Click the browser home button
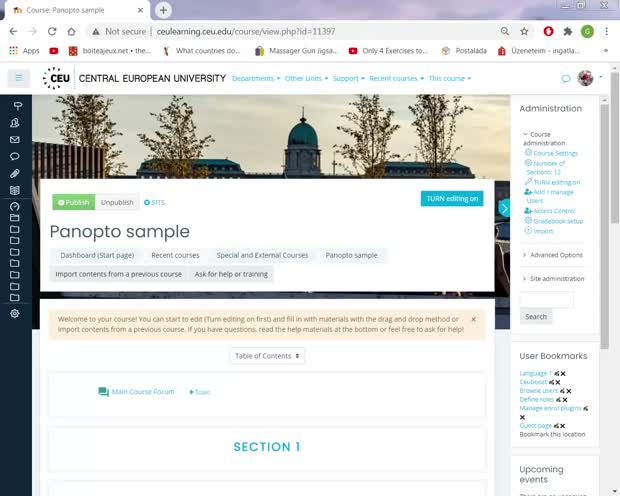Viewport: 620px width, 496px height. [71, 31]
